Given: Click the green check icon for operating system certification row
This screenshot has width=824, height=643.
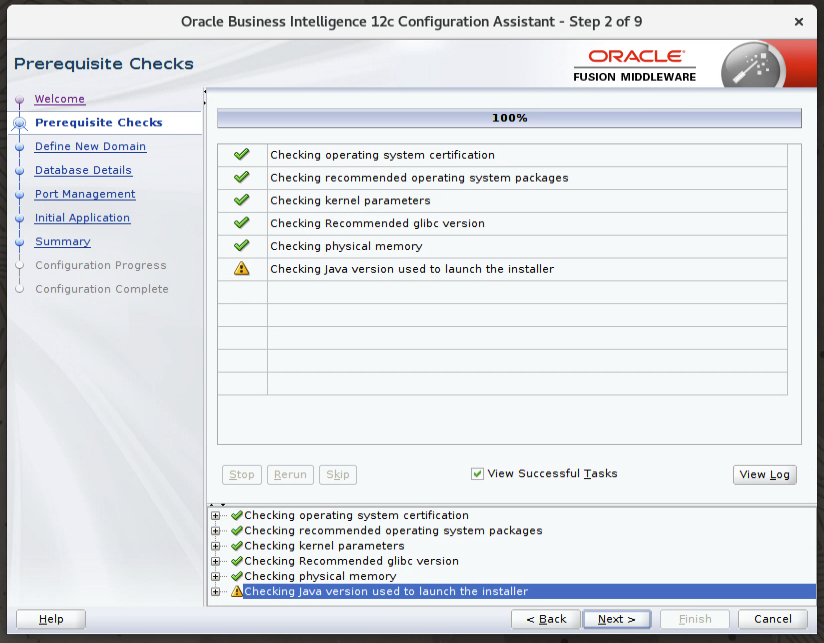Looking at the screenshot, I should tap(242, 154).
